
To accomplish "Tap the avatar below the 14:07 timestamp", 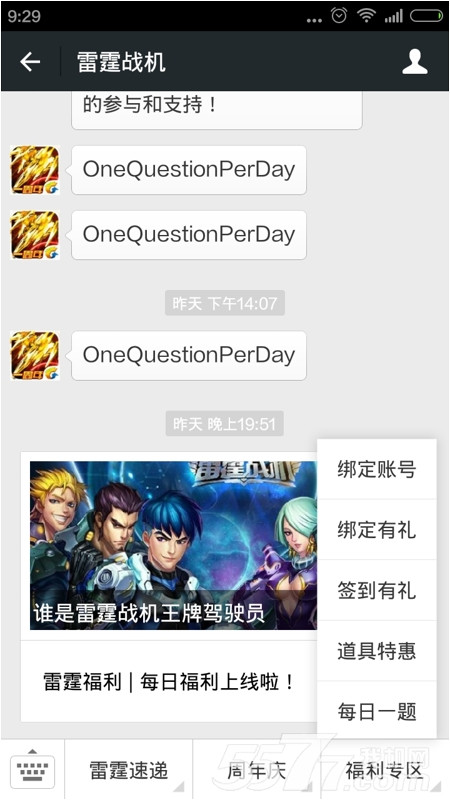I will pyautogui.click(x=35, y=356).
